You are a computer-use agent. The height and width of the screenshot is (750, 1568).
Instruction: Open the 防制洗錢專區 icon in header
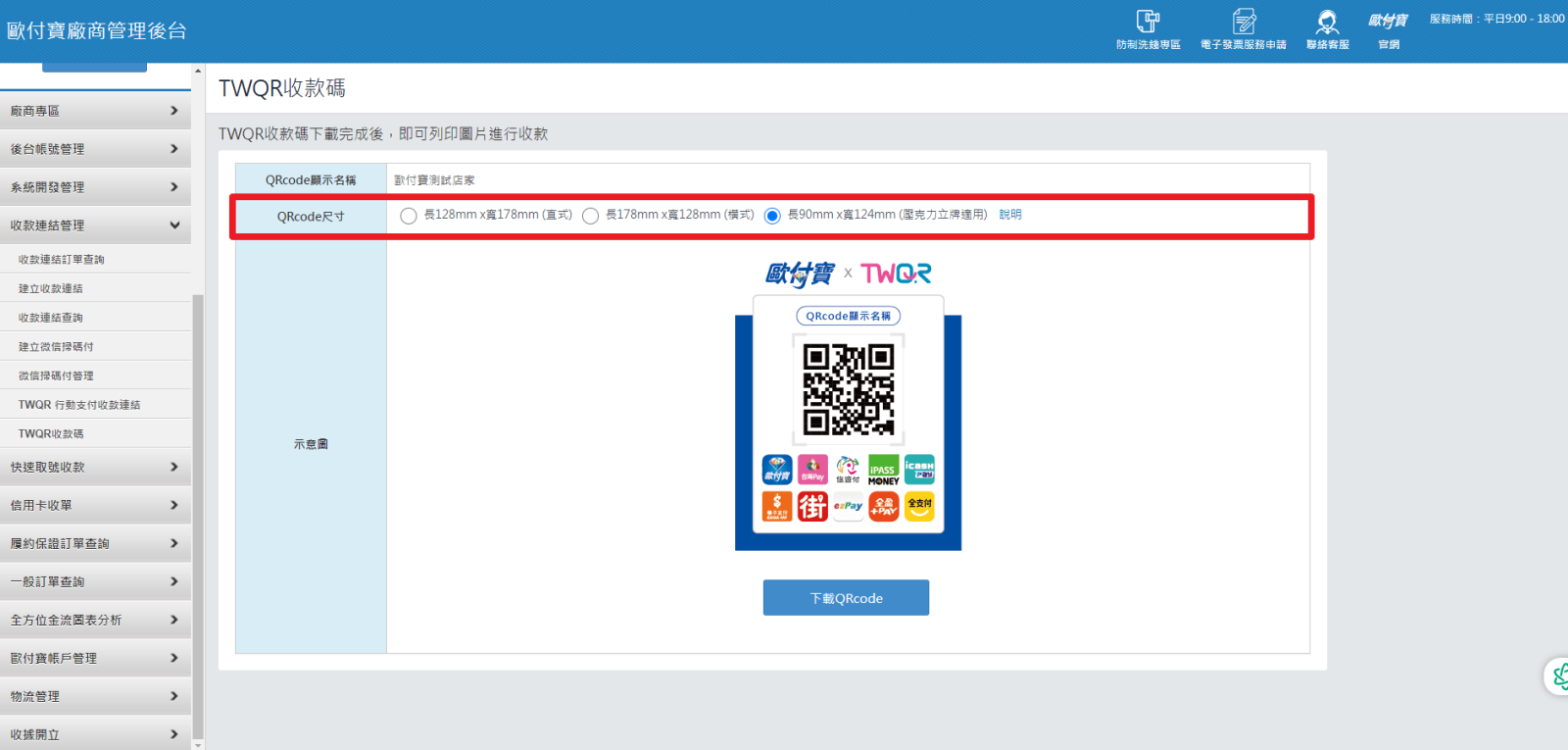coord(1148,29)
